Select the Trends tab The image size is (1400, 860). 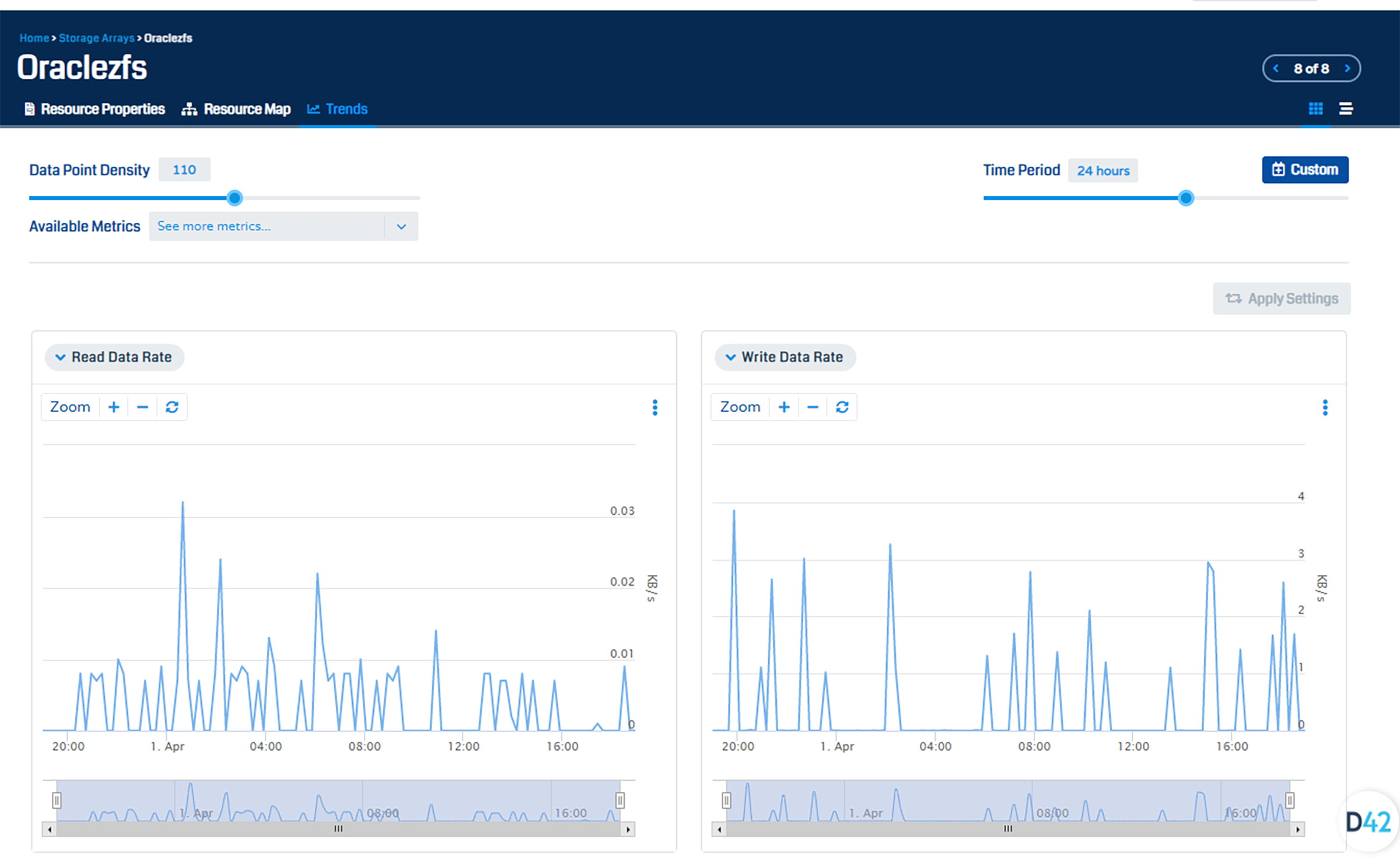click(337, 109)
